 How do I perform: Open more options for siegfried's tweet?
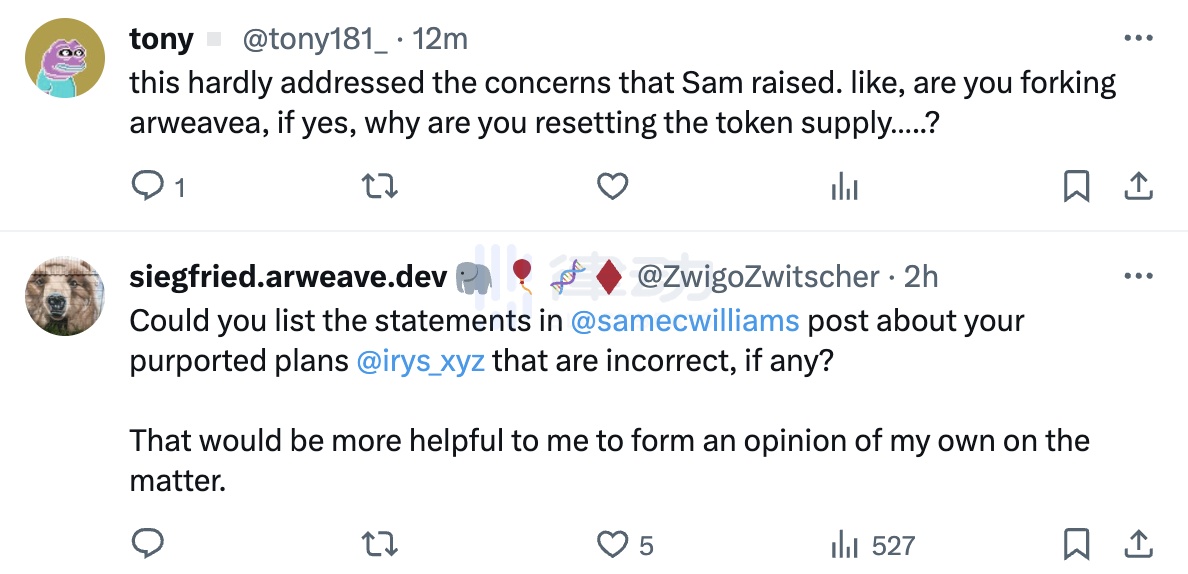1139,276
